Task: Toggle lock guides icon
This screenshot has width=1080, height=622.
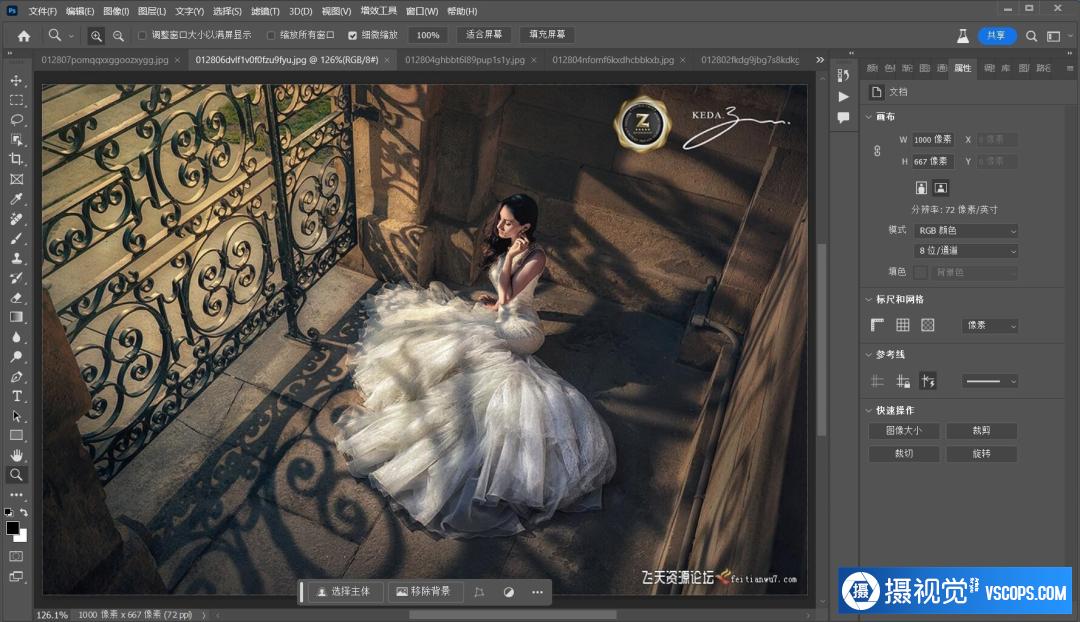Action: pyautogui.click(x=903, y=381)
